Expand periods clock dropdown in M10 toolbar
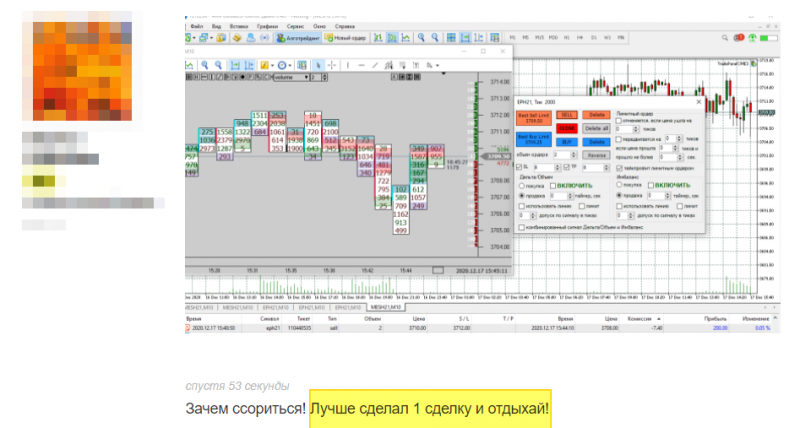Image resolution: width=800 pixels, height=428 pixels. [x=290, y=65]
